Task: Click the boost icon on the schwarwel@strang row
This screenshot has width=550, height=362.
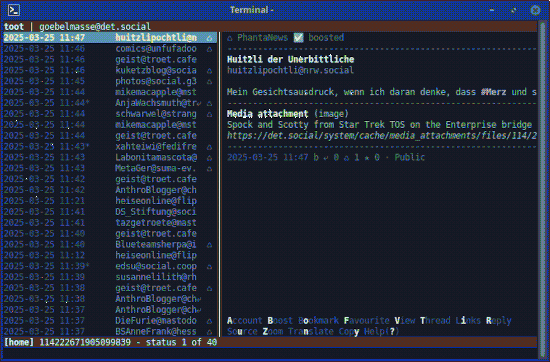Action: click(x=209, y=114)
